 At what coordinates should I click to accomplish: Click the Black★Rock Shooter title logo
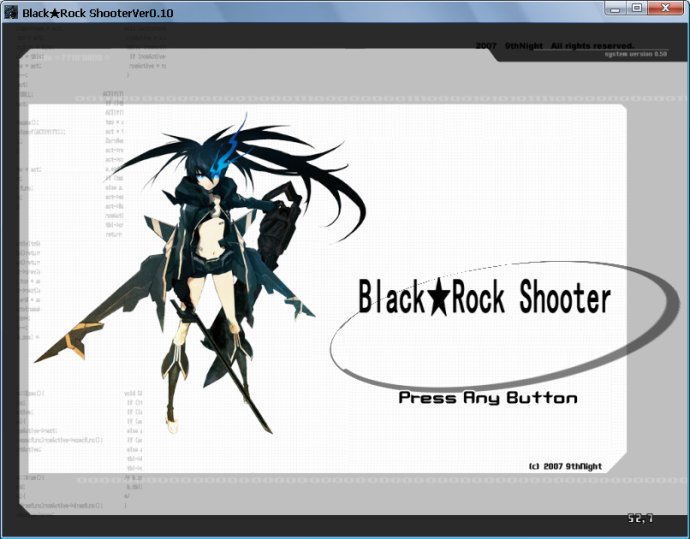485,297
